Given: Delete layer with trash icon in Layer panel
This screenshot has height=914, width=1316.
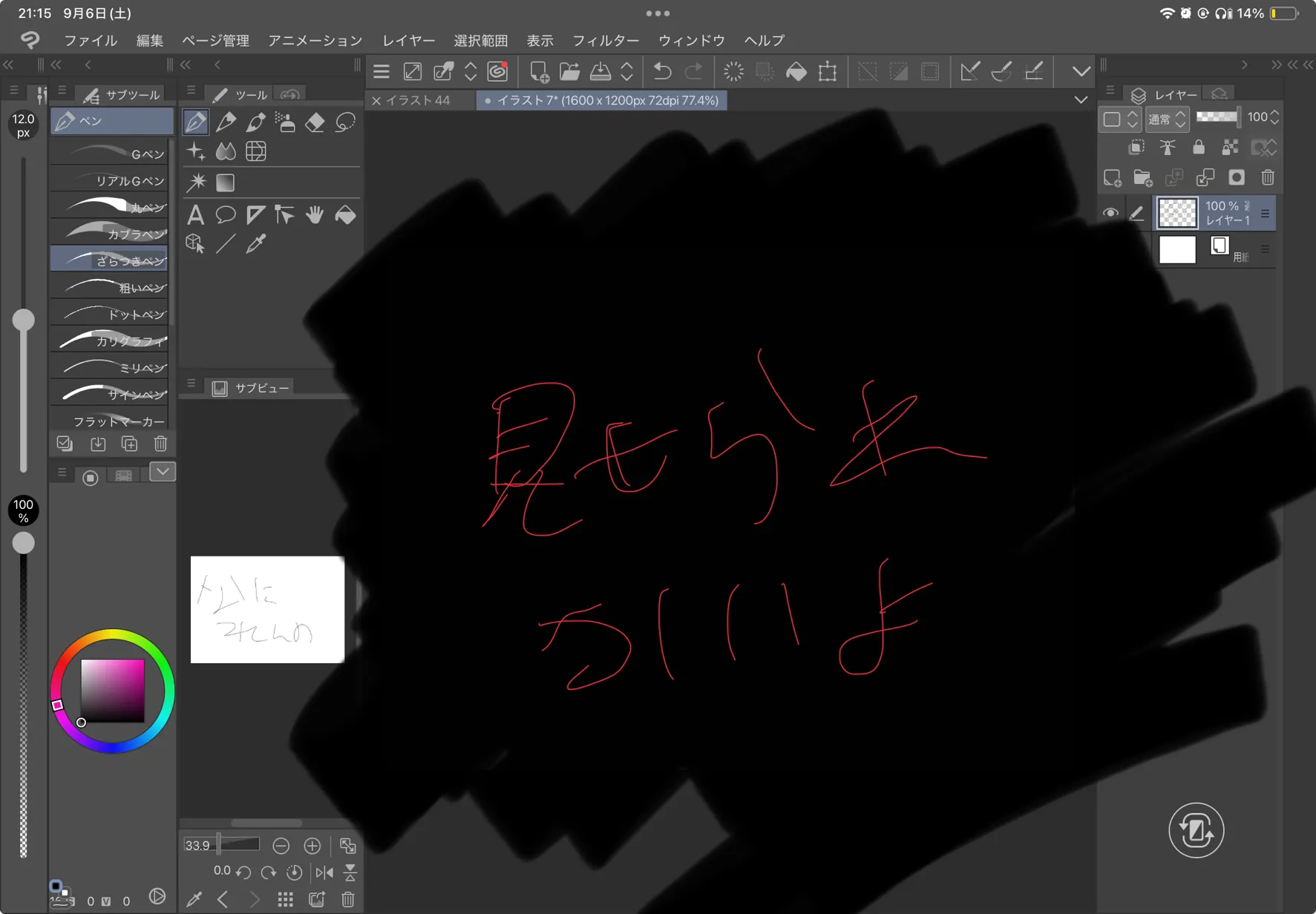Looking at the screenshot, I should (x=1268, y=177).
